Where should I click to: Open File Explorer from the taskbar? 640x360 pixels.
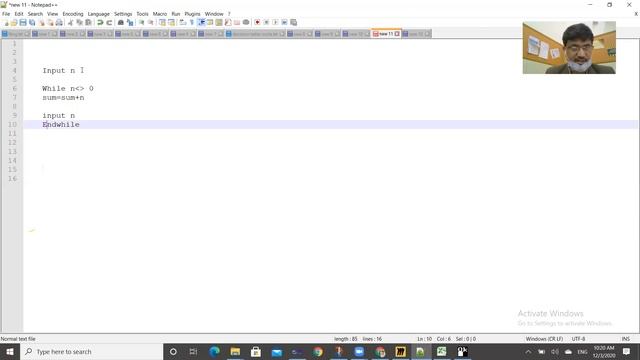(235, 351)
